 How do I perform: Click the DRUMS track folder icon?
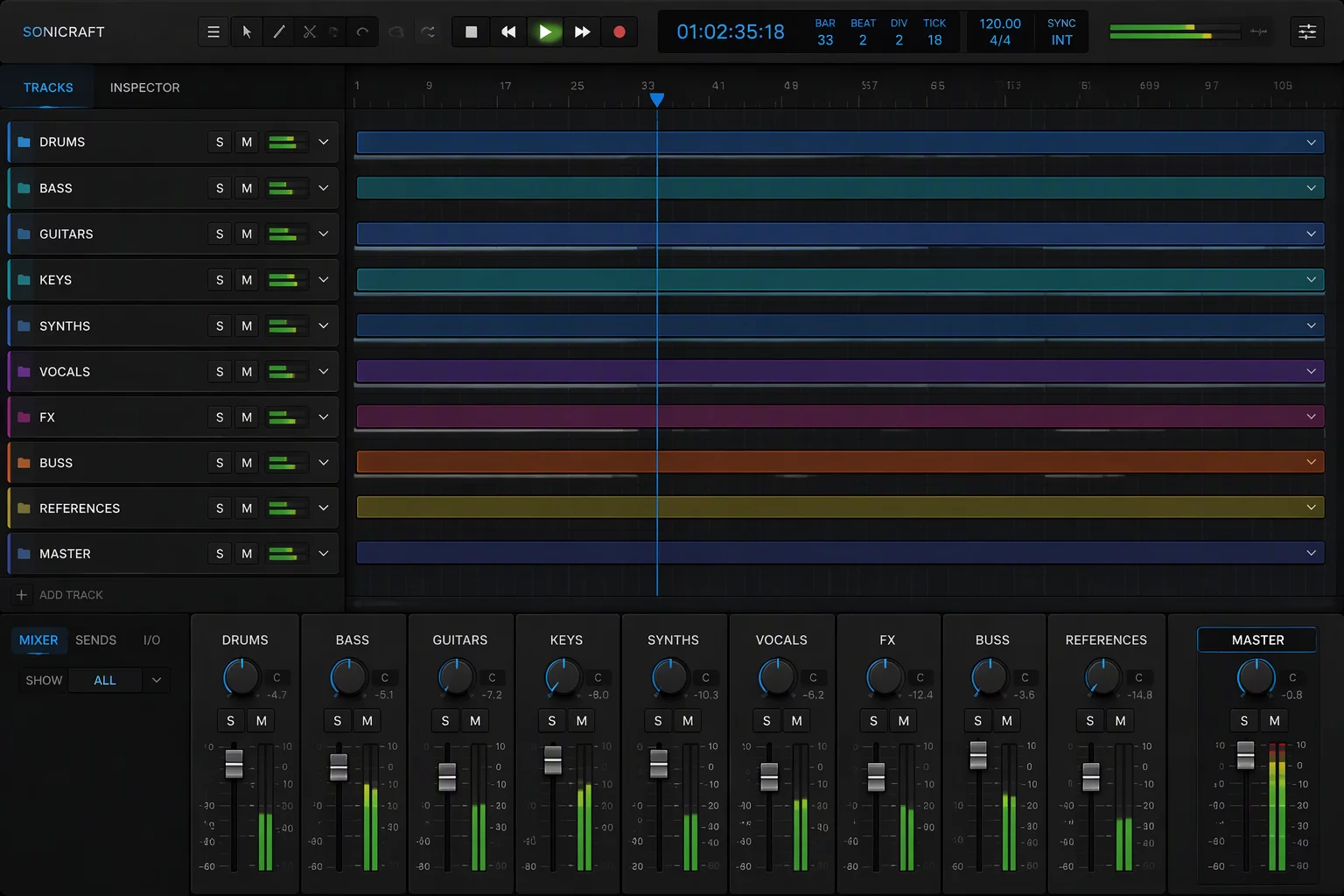(x=24, y=142)
